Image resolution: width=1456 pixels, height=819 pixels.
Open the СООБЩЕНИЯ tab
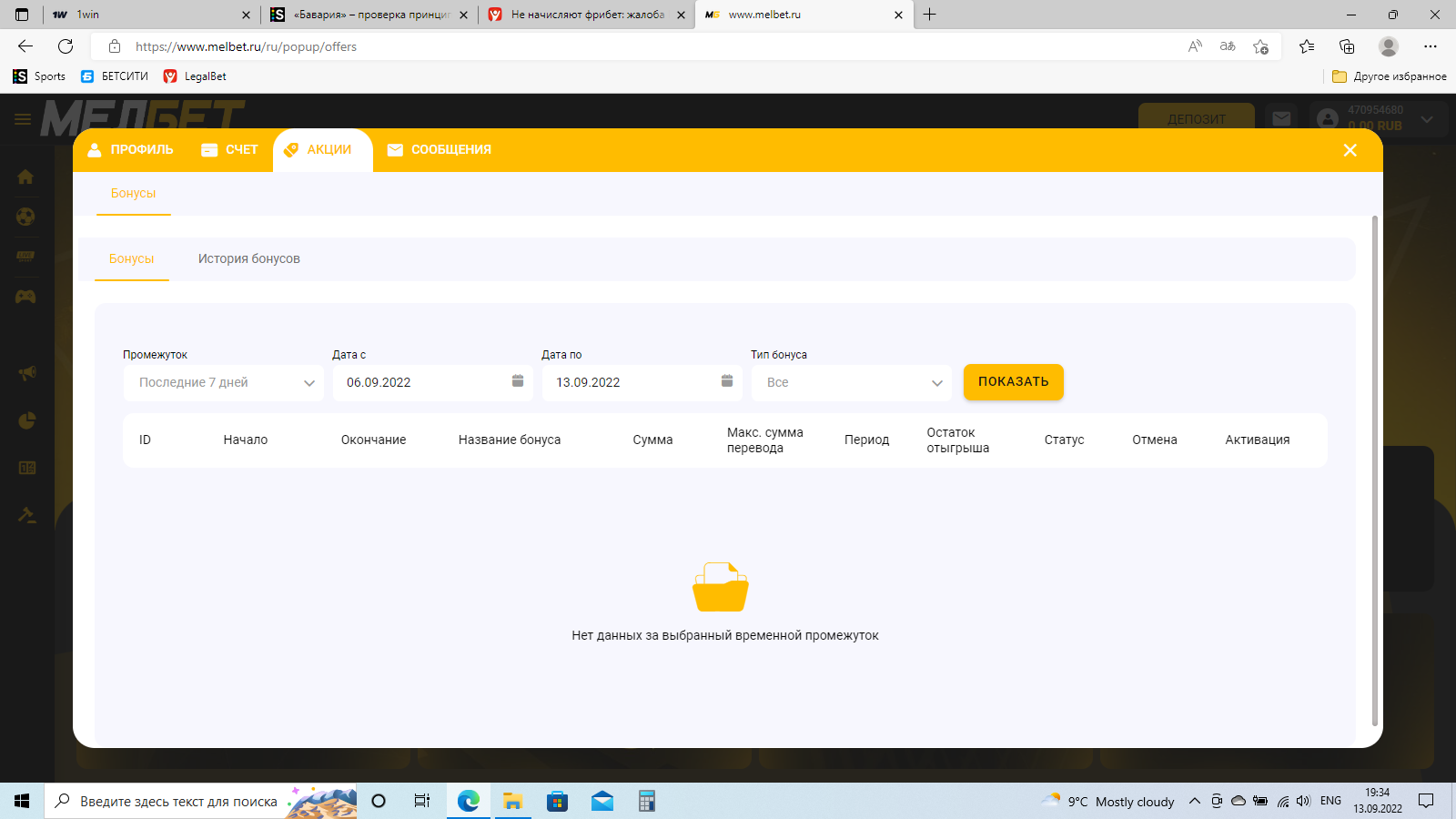coord(440,150)
